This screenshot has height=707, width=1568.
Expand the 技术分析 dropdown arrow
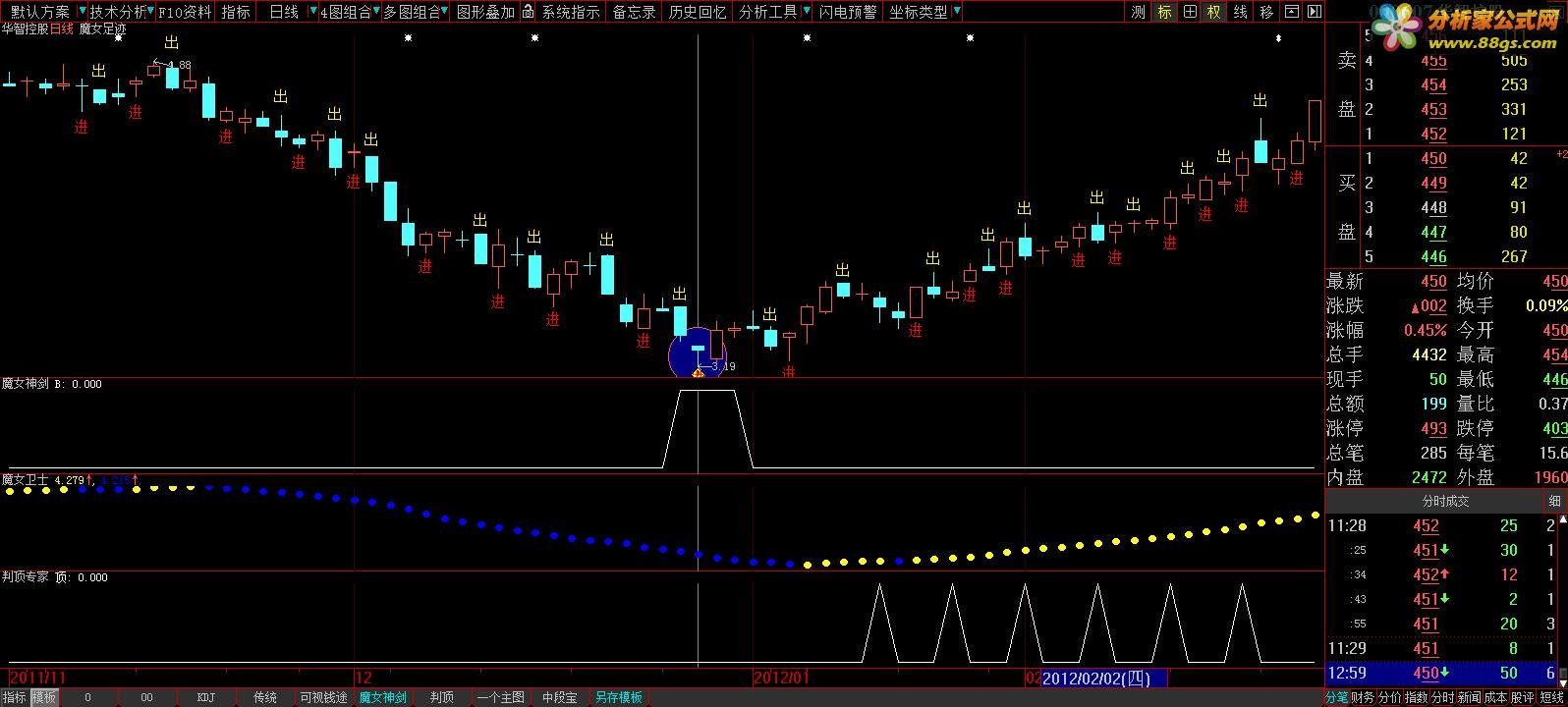coord(150,12)
